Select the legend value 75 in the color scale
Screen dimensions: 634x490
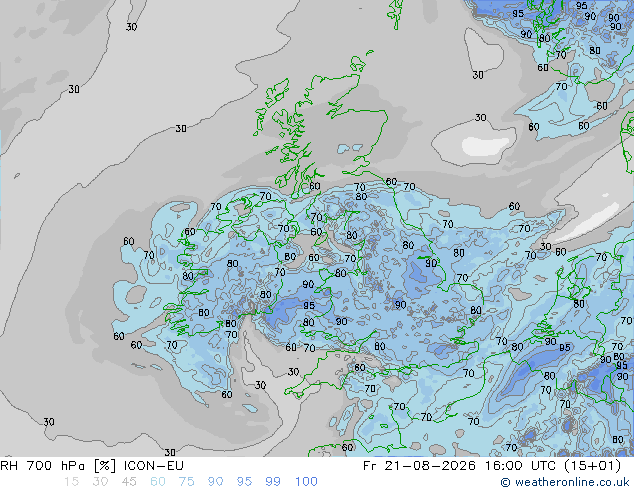pos(186,482)
